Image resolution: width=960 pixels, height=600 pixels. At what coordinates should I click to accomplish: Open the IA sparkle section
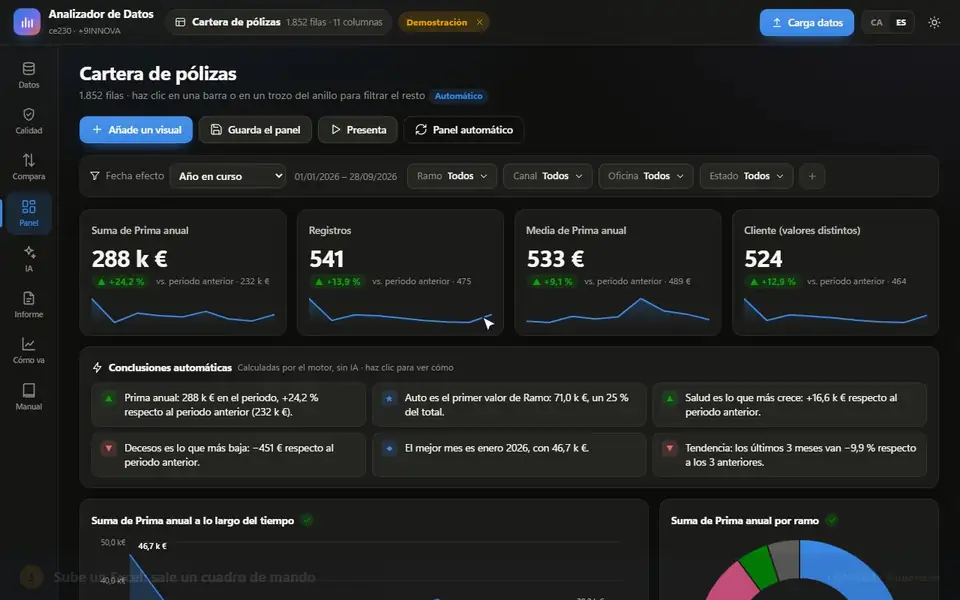(x=29, y=259)
